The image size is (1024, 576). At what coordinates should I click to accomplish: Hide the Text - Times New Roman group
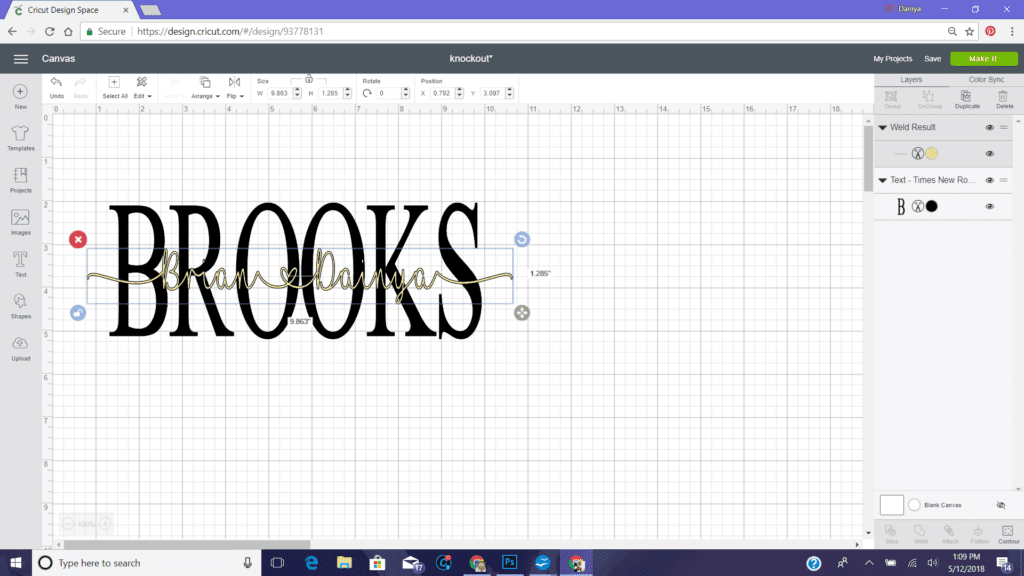pyautogui.click(x=989, y=180)
